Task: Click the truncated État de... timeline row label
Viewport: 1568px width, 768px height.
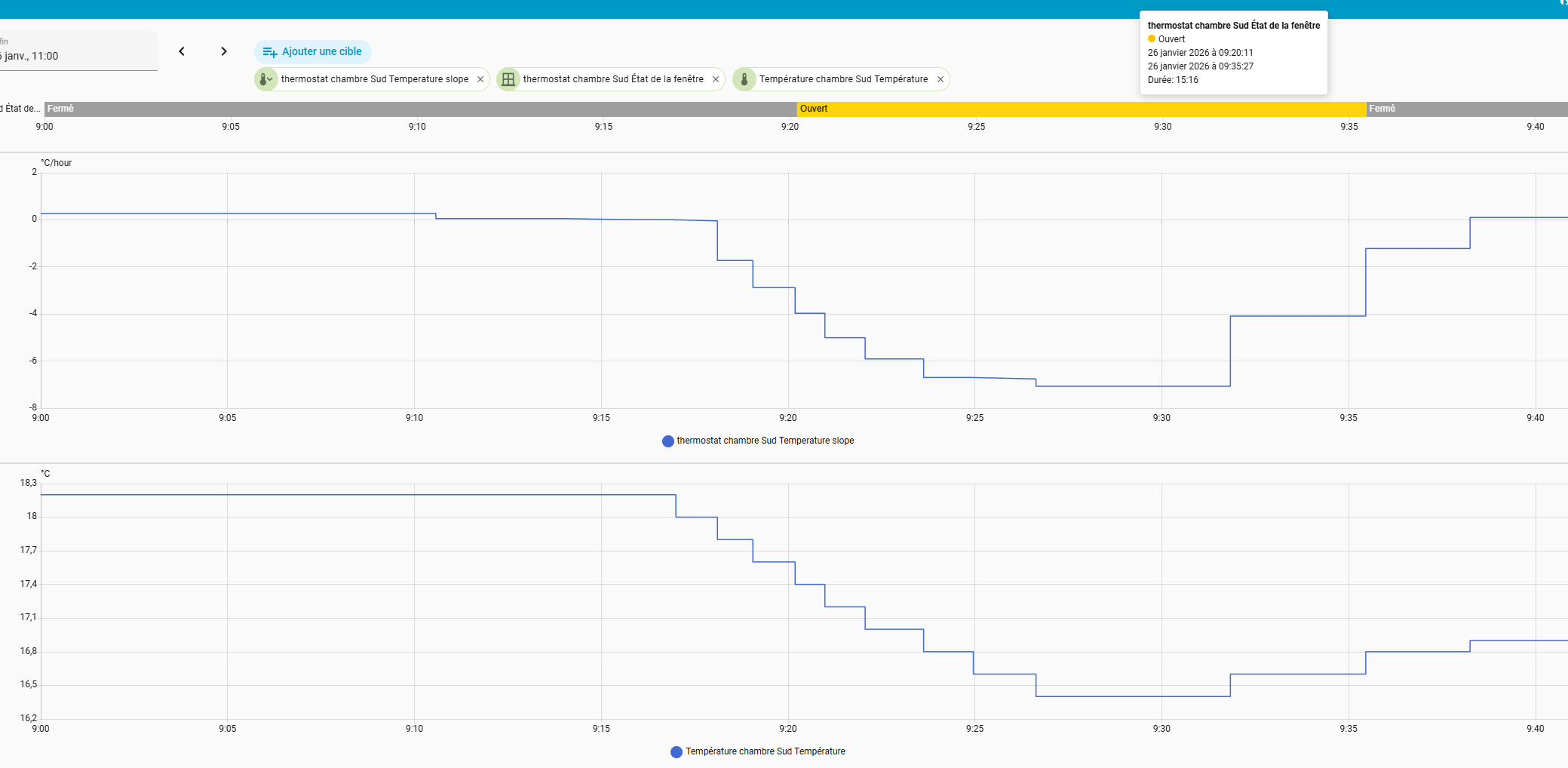Action: [21, 109]
